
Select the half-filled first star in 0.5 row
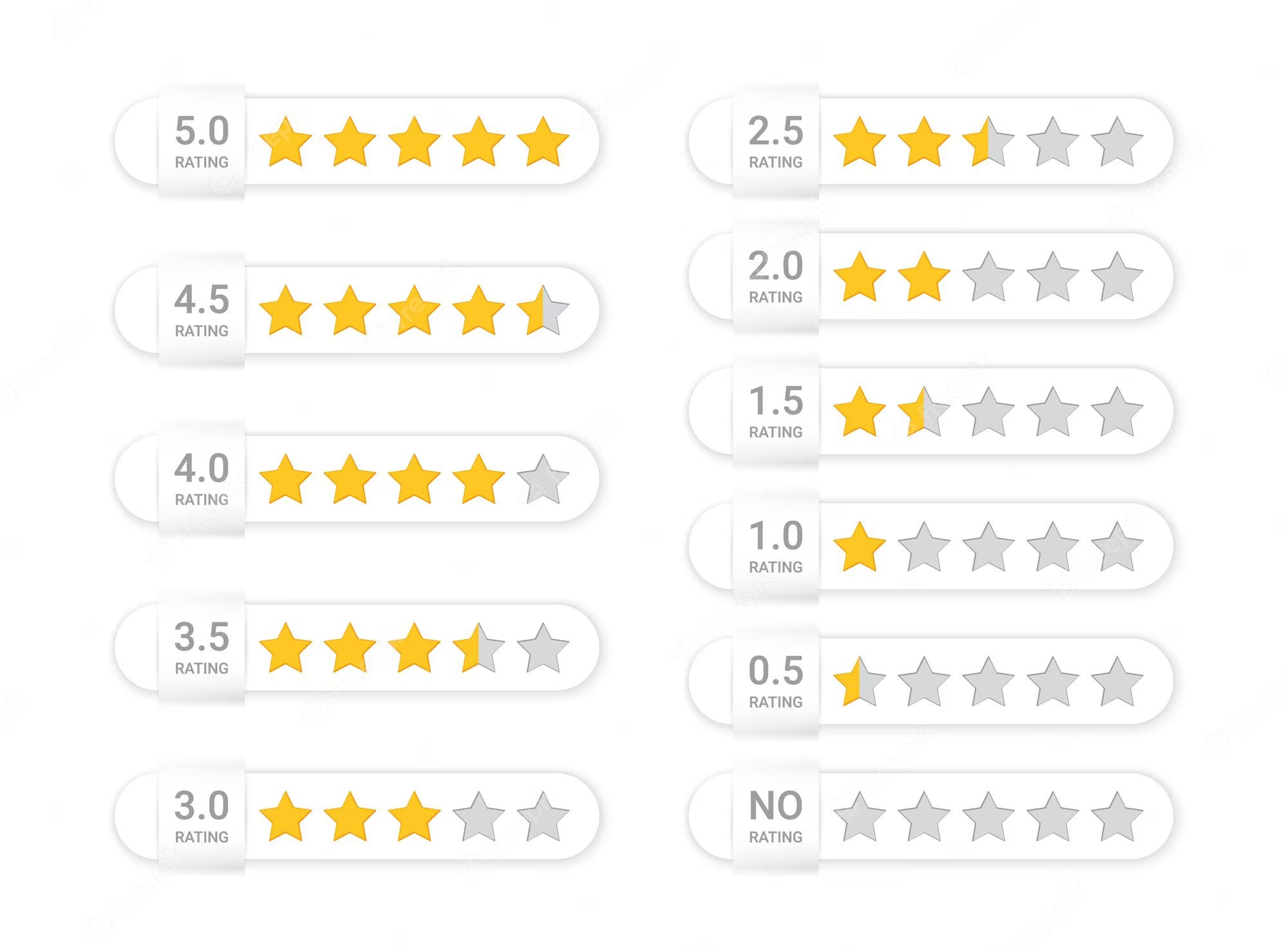[860, 682]
